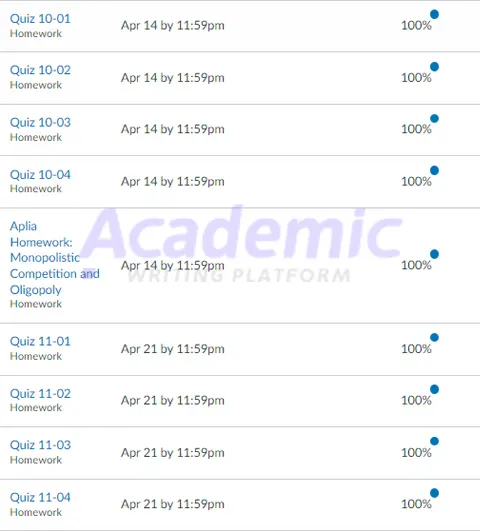Click the blue dot beside Aplia Homework score

[435, 254]
